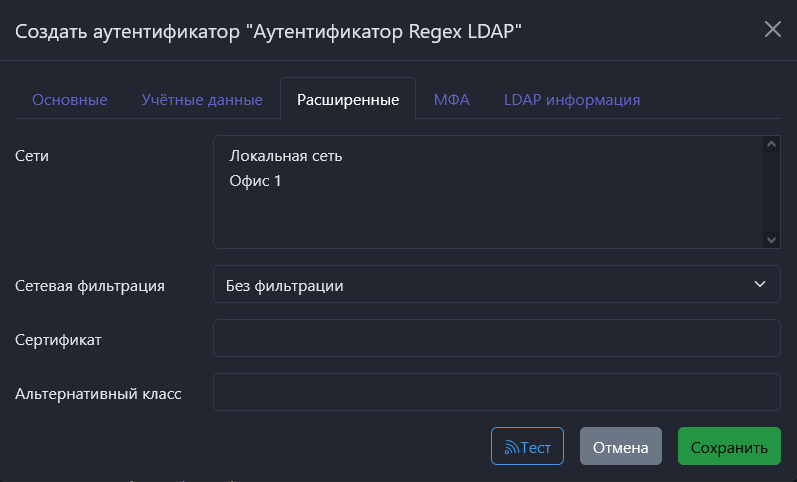Click the signal icon on the Тест button
Image resolution: width=797 pixels, height=482 pixels.
click(x=510, y=447)
